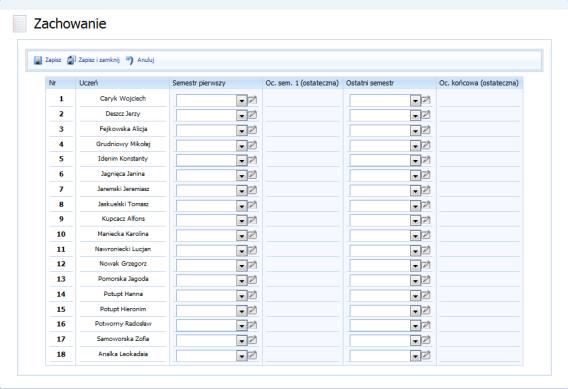Image resolution: width=568 pixels, height=389 pixels.
Task: Click the Zachowanie page document icon
Action: 20,24
